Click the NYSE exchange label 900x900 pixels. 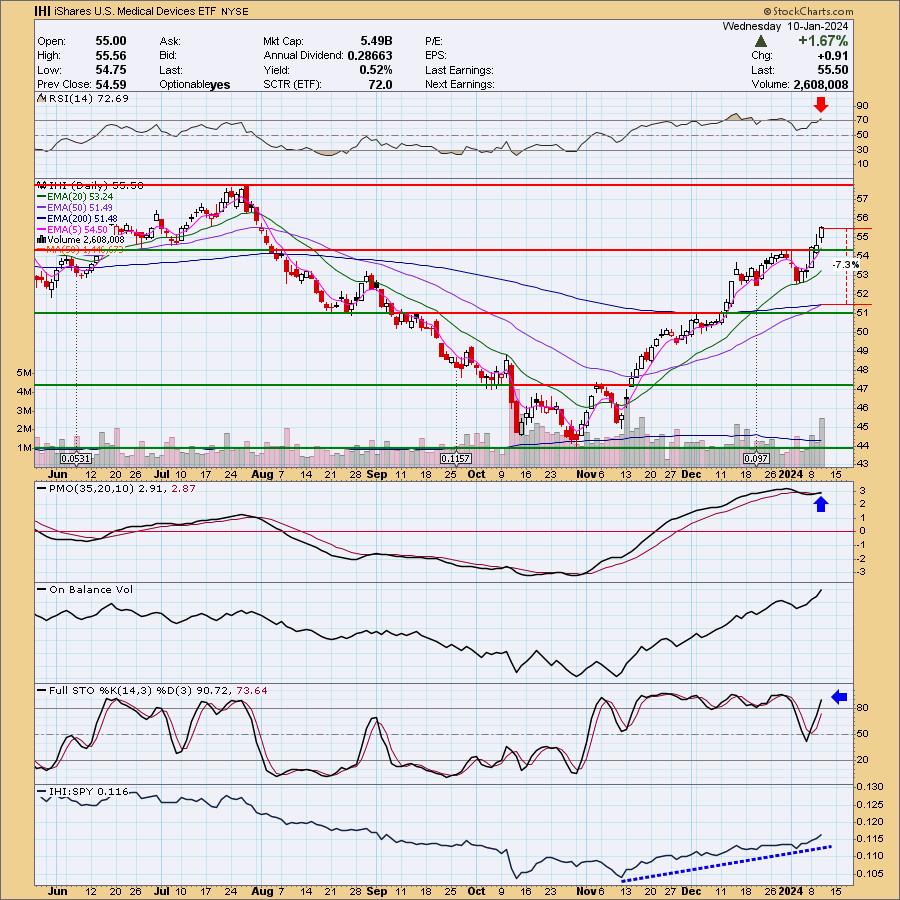234,11
